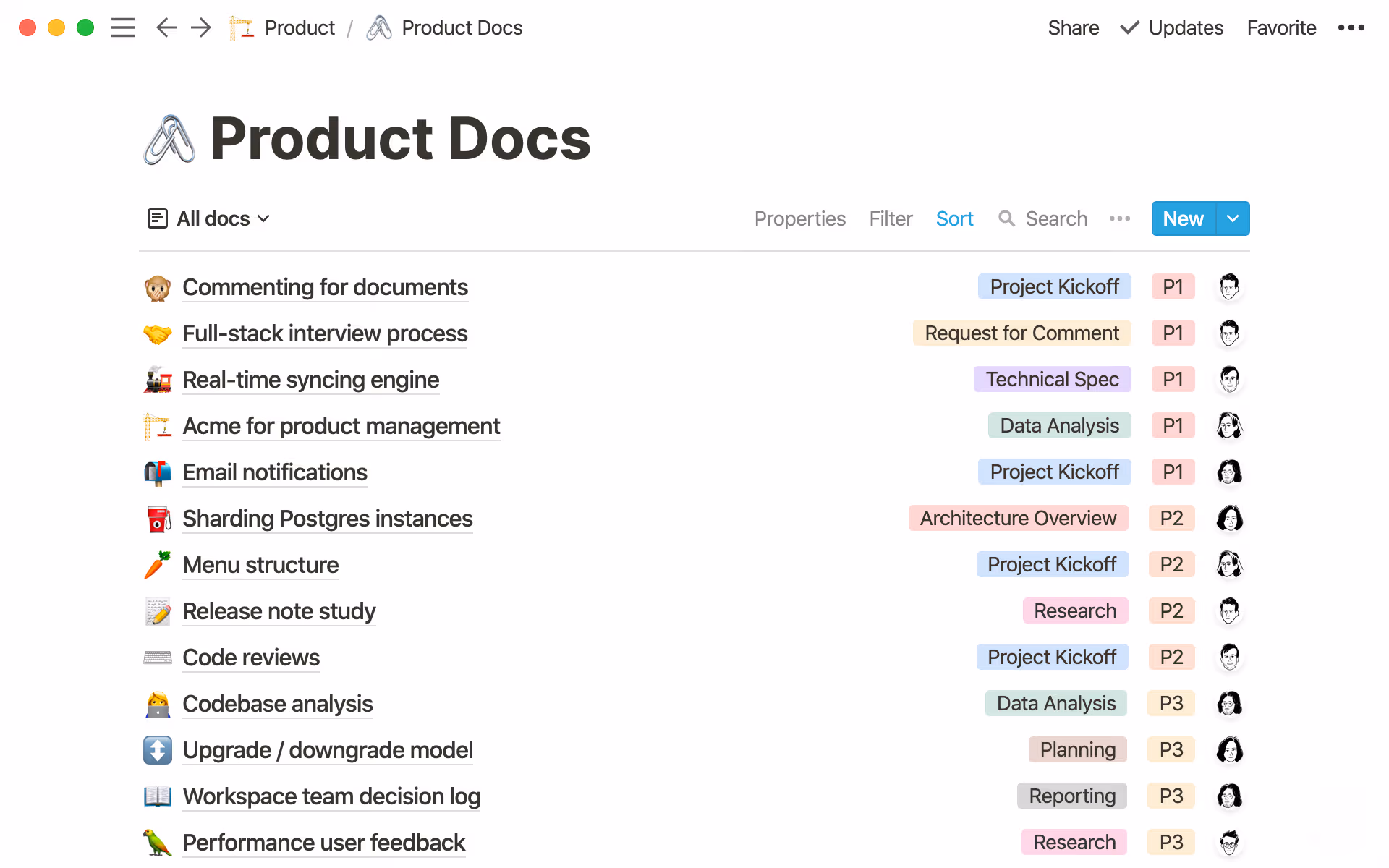Toggle Sort options for the docs list
This screenshot has width=1389, height=868.
pos(954,218)
